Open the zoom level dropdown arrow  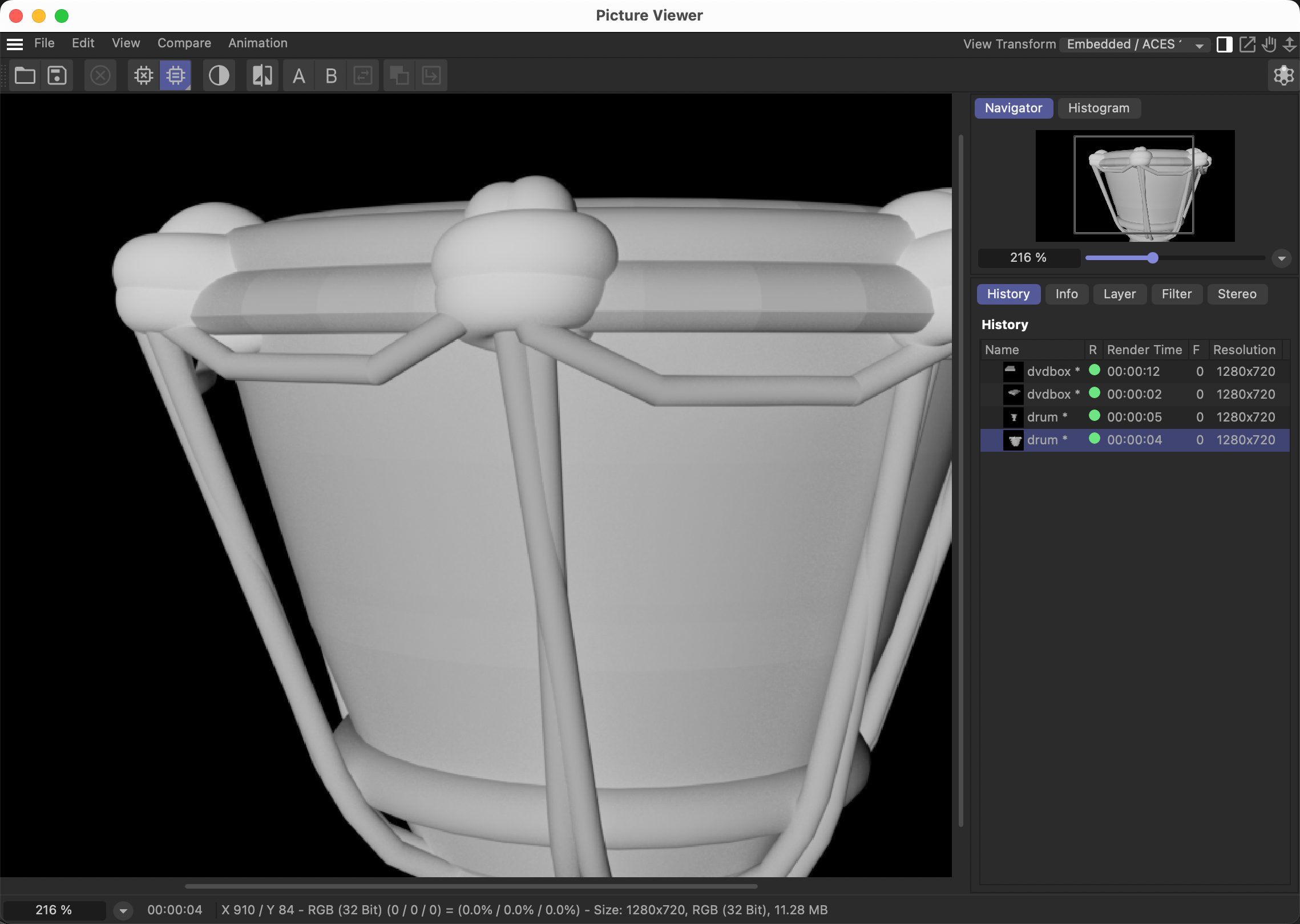(1282, 258)
